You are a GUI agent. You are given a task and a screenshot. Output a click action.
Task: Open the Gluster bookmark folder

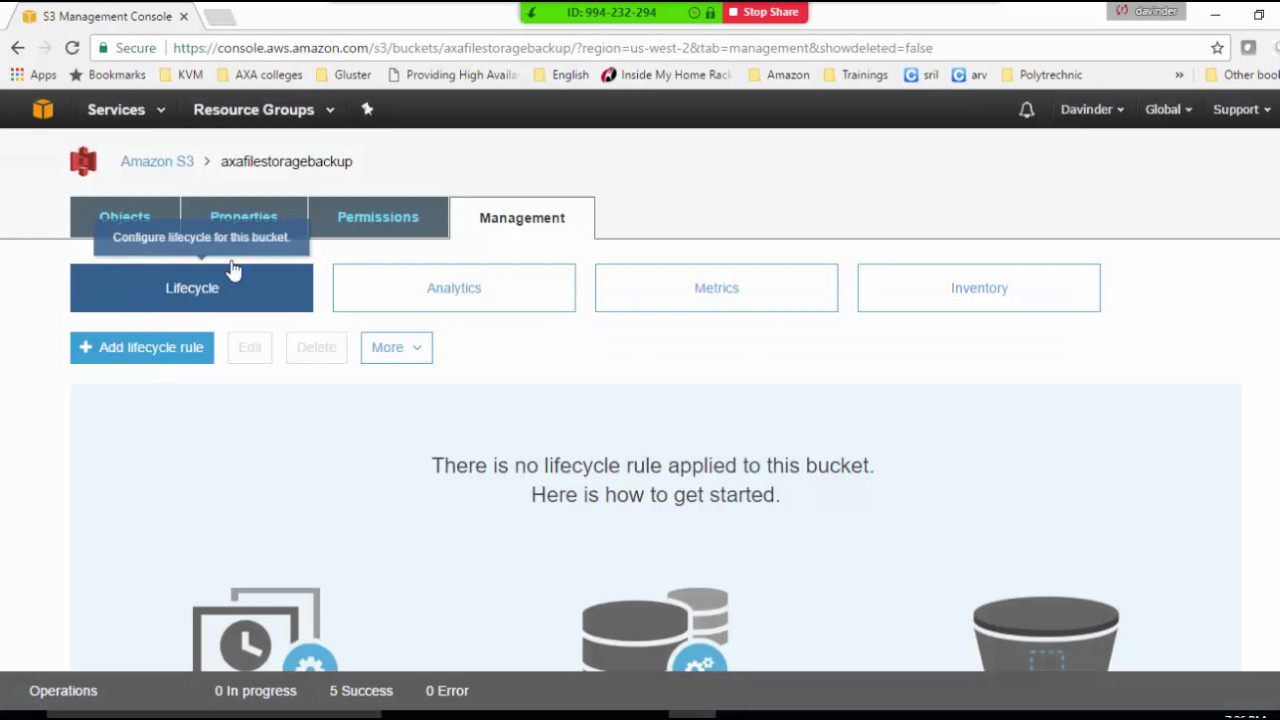pos(343,75)
